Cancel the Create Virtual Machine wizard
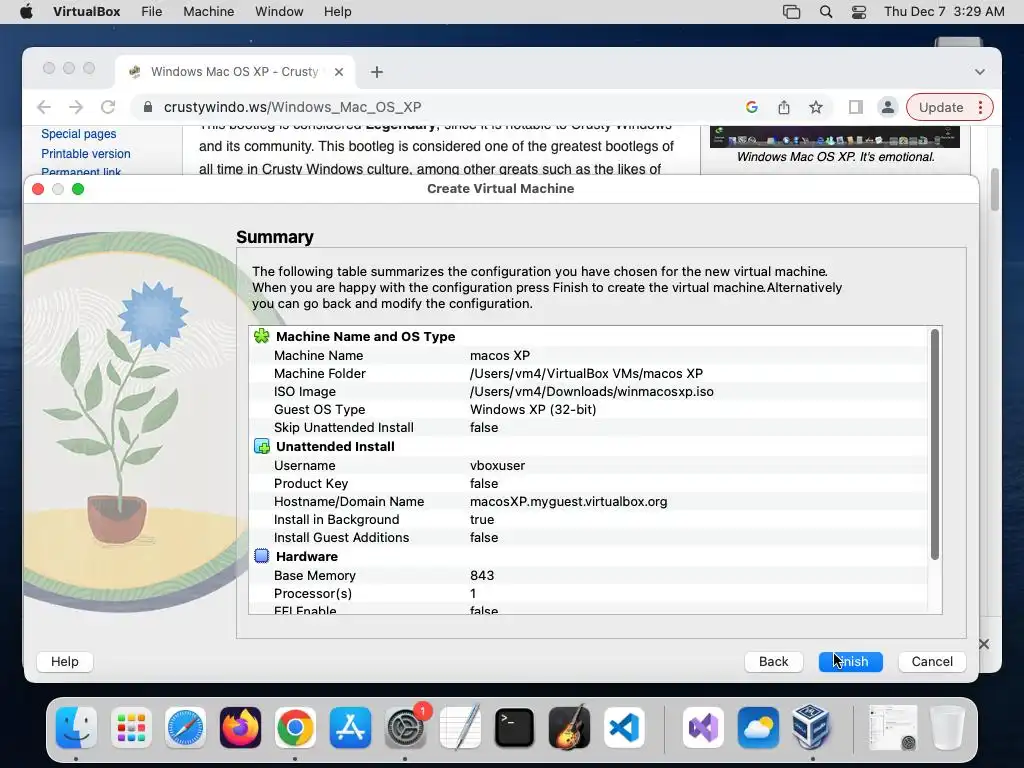 pos(932,662)
